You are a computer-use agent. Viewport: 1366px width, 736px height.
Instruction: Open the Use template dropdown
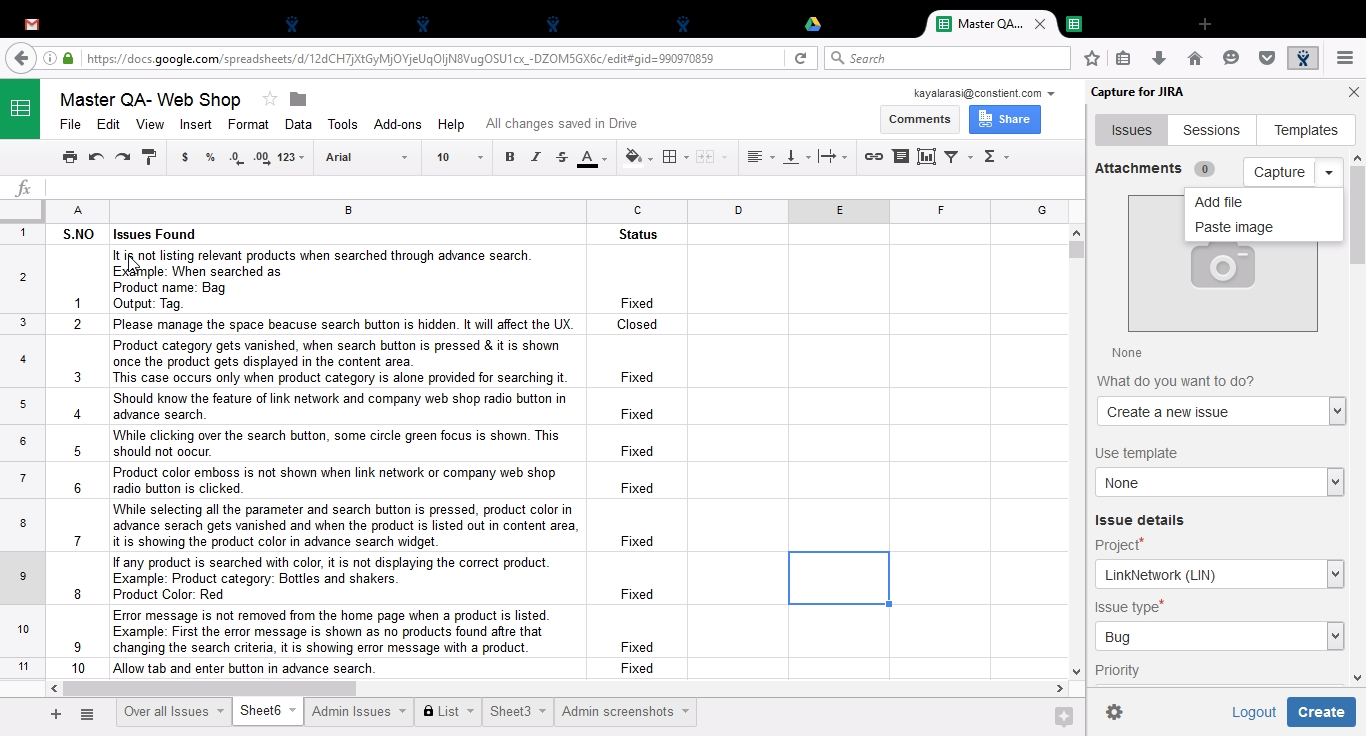[x=1220, y=482]
